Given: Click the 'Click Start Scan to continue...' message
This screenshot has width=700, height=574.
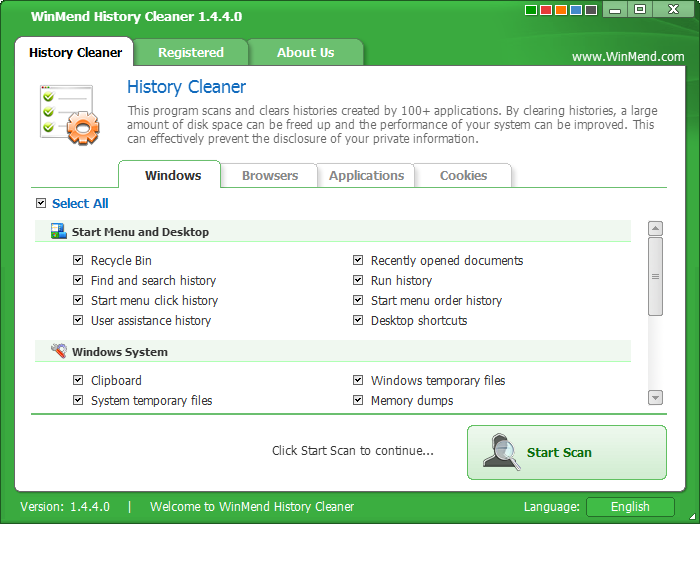Looking at the screenshot, I should pyautogui.click(x=353, y=451).
